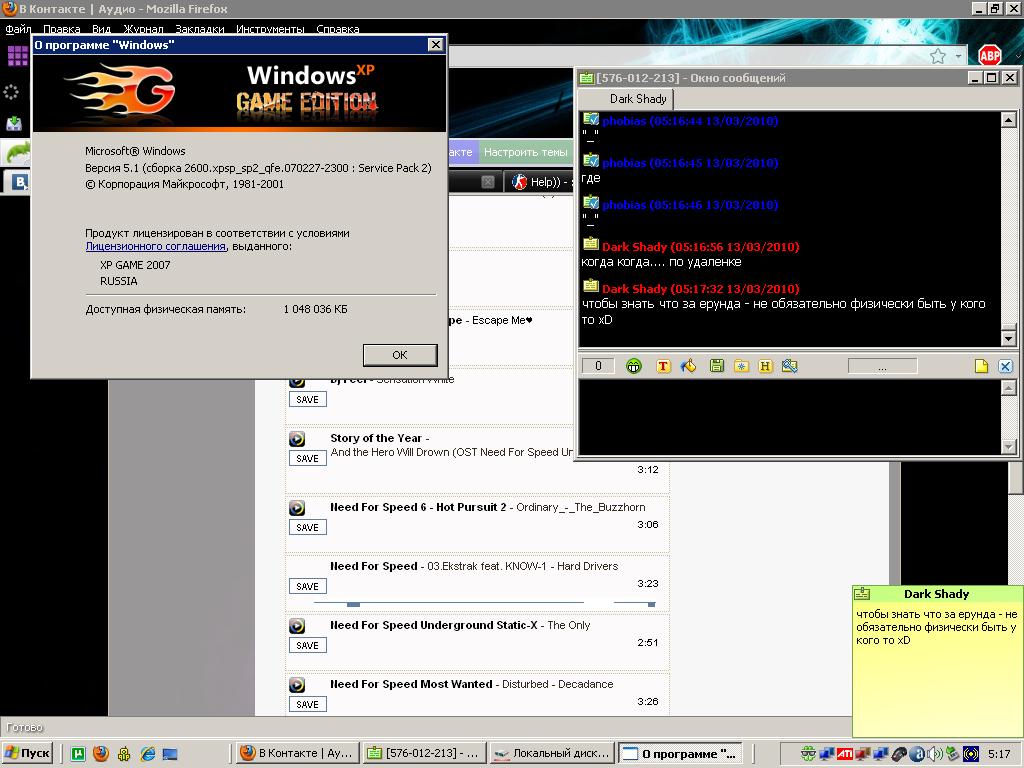1024x768 pixels.
Task: Click SAVE button below the Sensation White track
Action: click(x=308, y=400)
